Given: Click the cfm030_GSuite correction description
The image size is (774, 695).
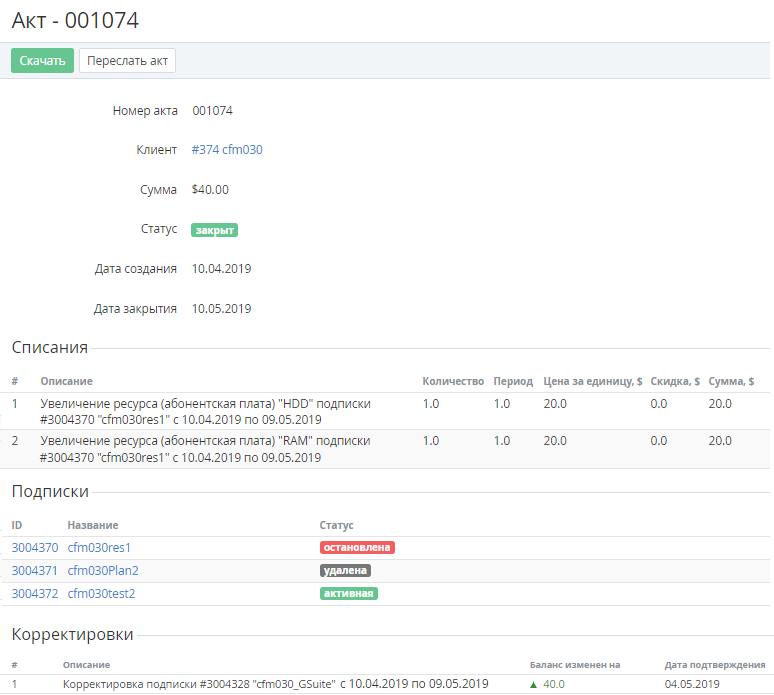Looking at the screenshot, I should click(x=275, y=684).
